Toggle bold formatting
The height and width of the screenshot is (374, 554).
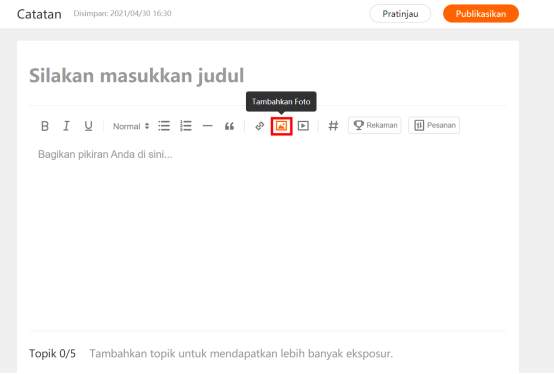pyautogui.click(x=45, y=126)
